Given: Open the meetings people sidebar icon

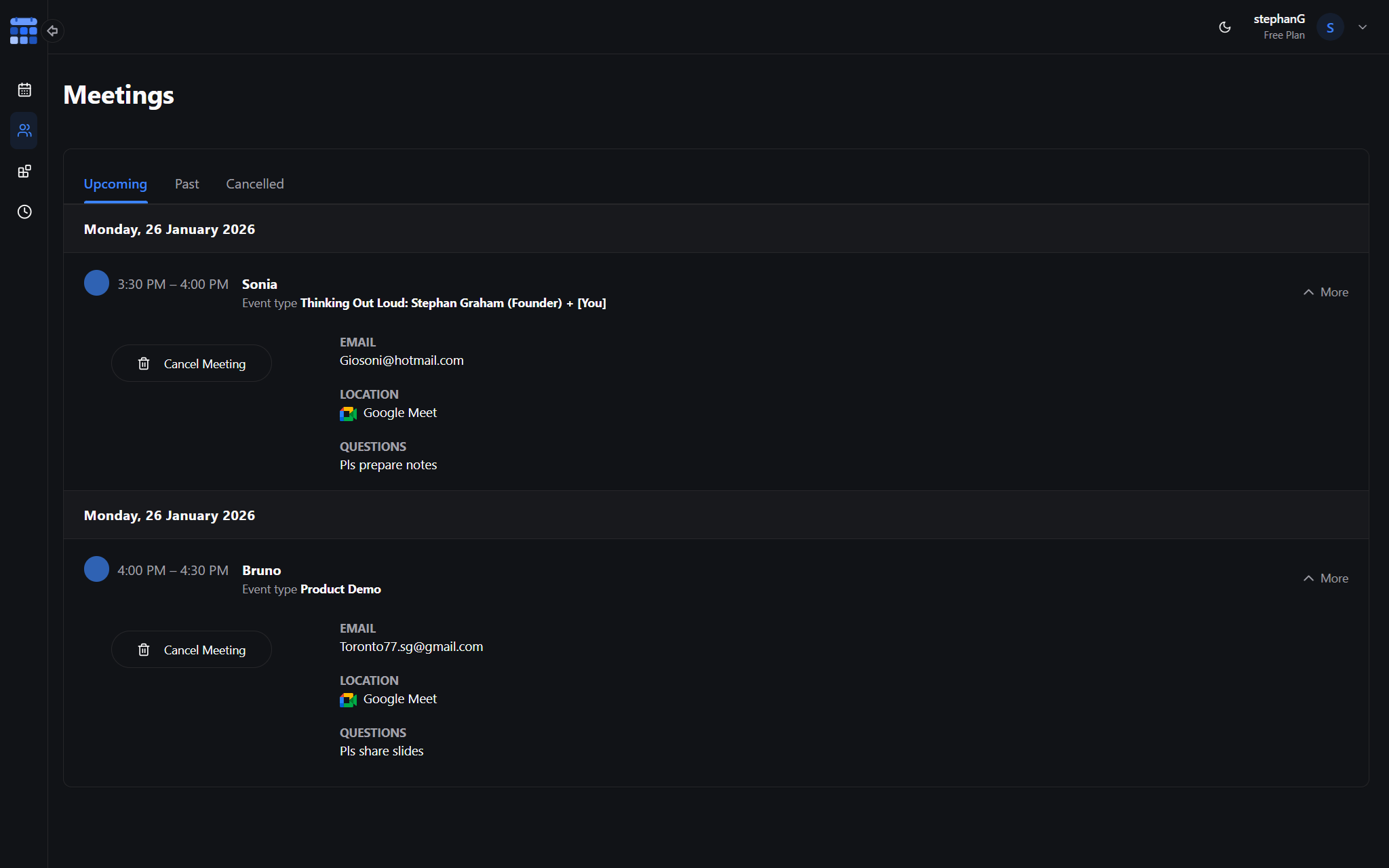Looking at the screenshot, I should click(24, 130).
